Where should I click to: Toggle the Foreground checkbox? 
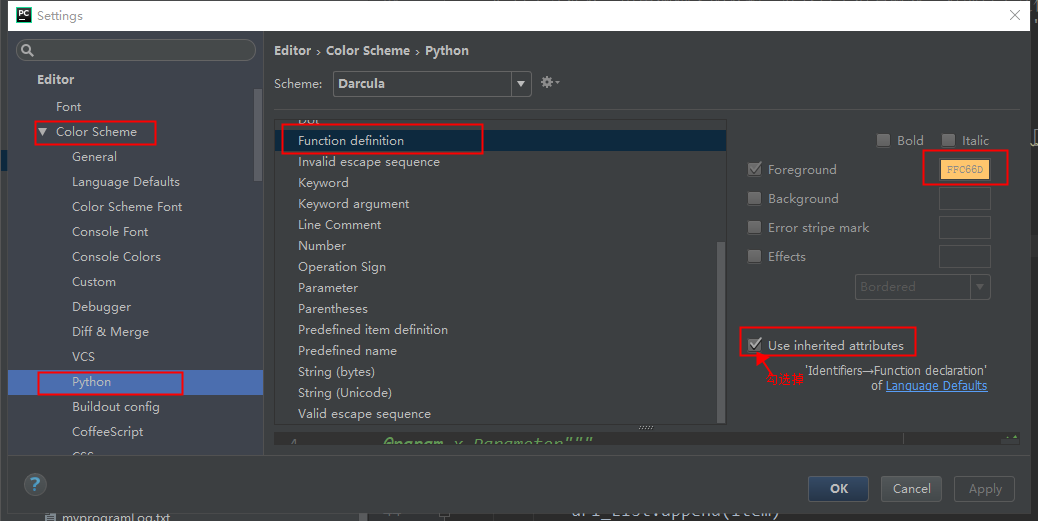(x=754, y=169)
